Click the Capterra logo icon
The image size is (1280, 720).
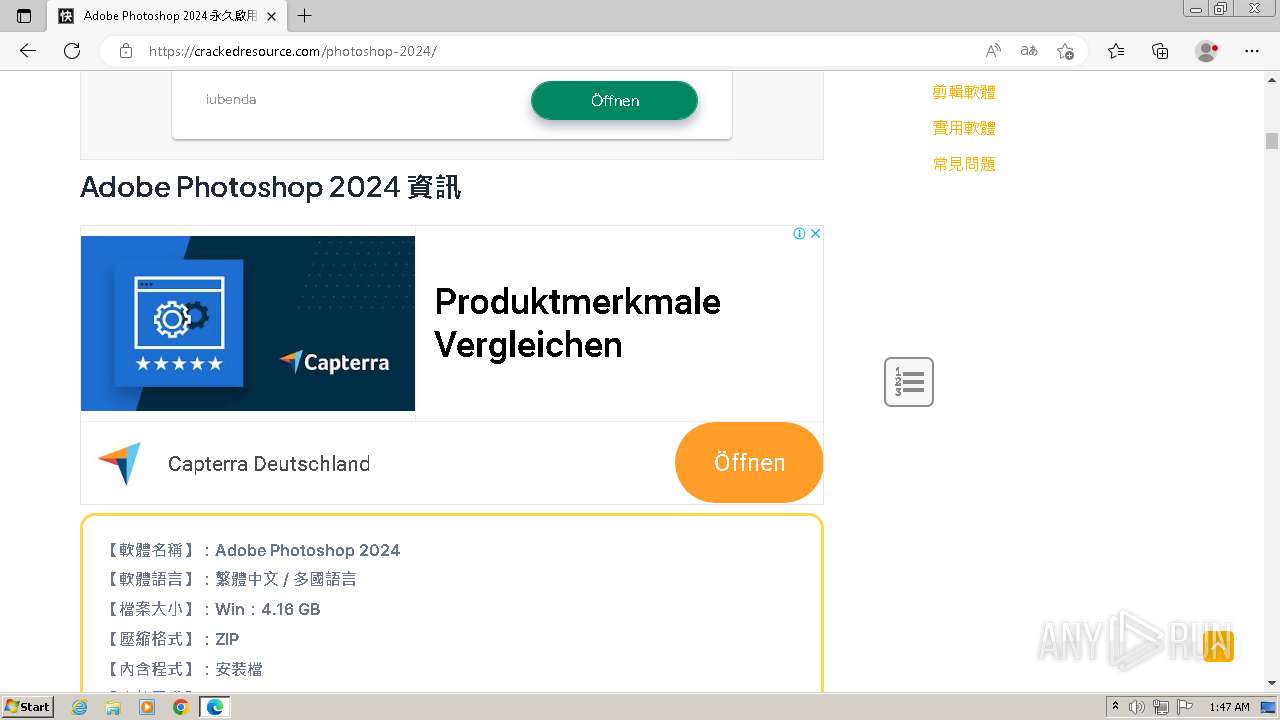120,463
